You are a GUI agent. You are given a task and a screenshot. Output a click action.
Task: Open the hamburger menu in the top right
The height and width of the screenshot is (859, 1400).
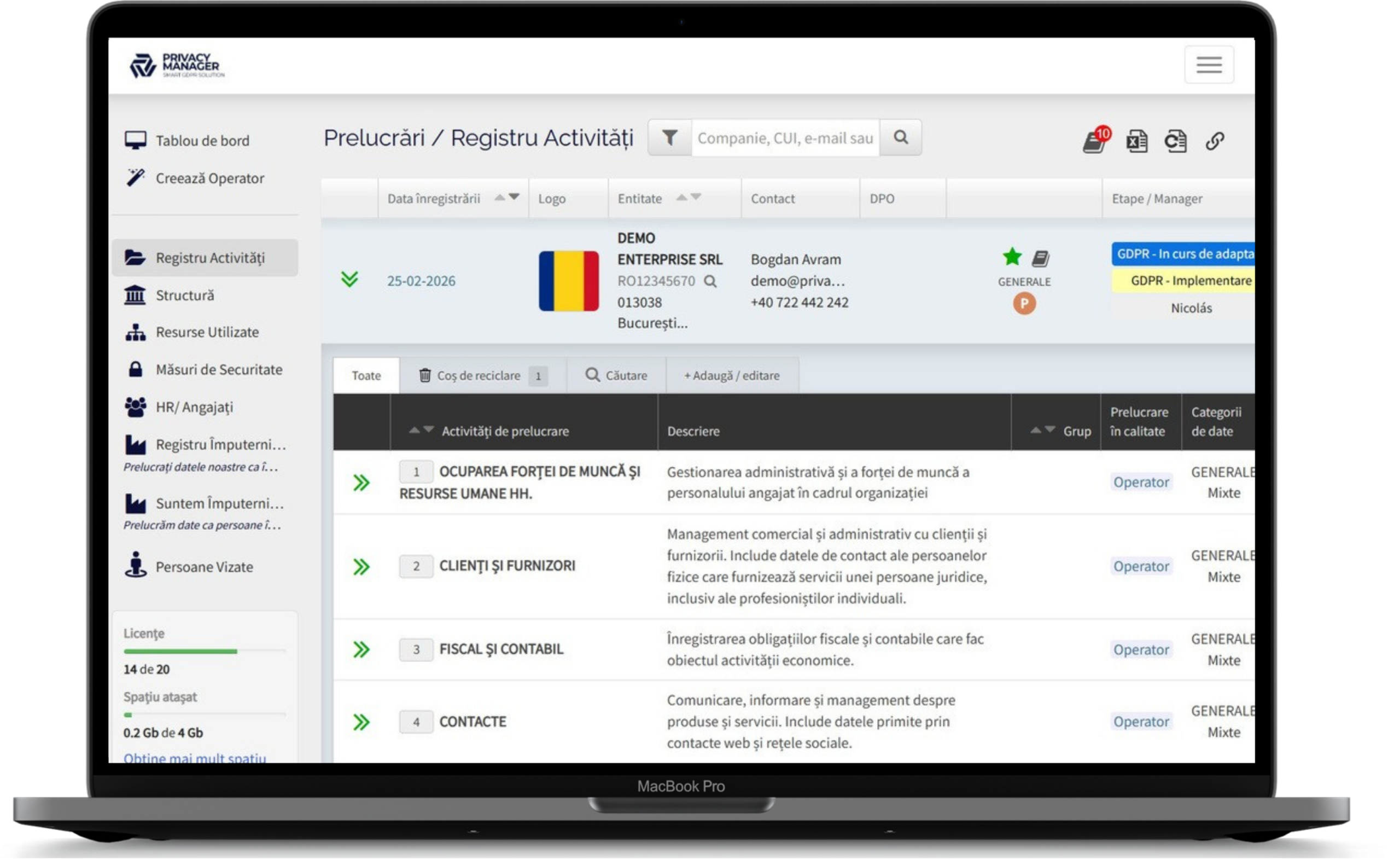(1209, 65)
